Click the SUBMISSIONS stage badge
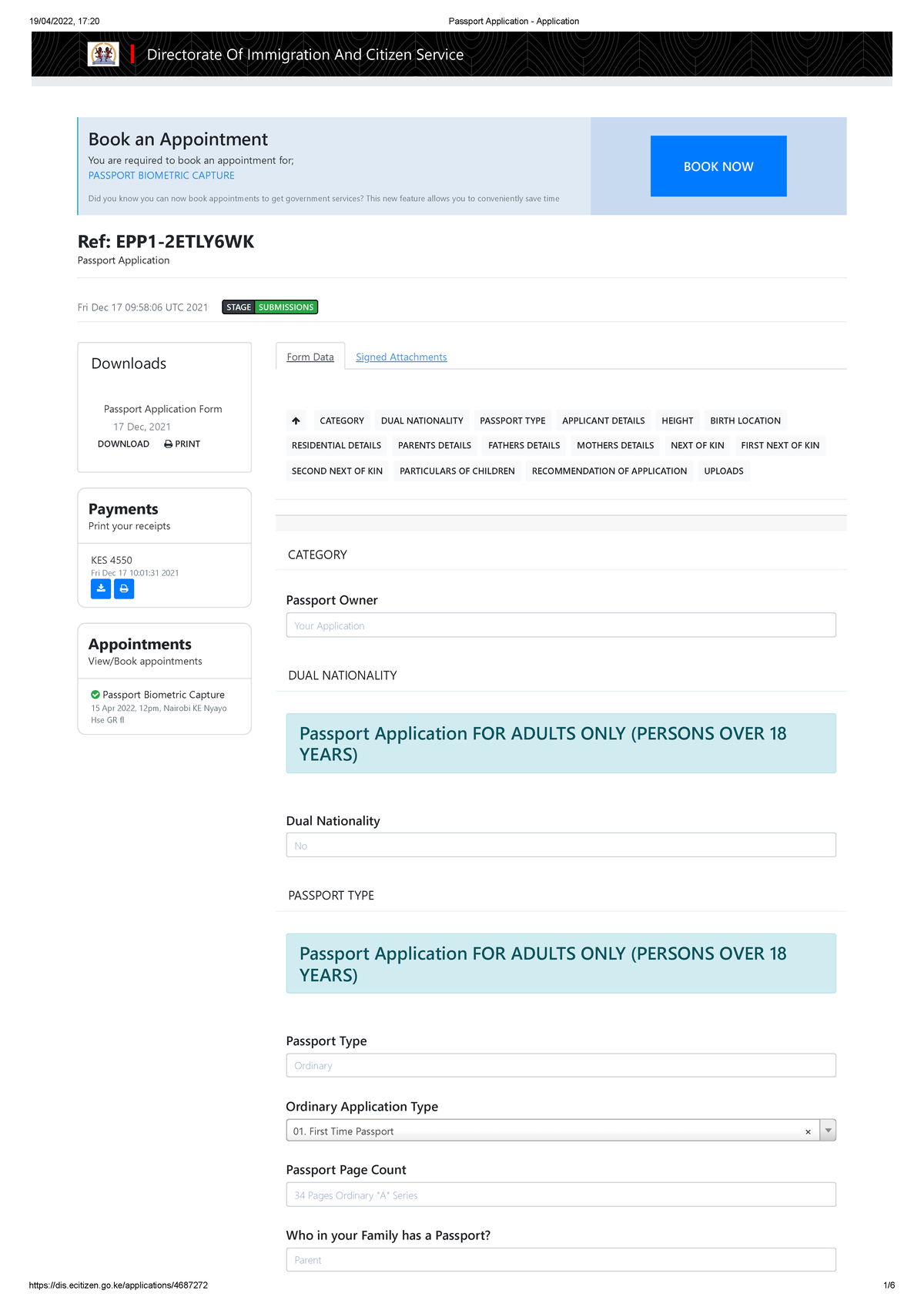This screenshot has height=1307, width=924. [x=286, y=307]
